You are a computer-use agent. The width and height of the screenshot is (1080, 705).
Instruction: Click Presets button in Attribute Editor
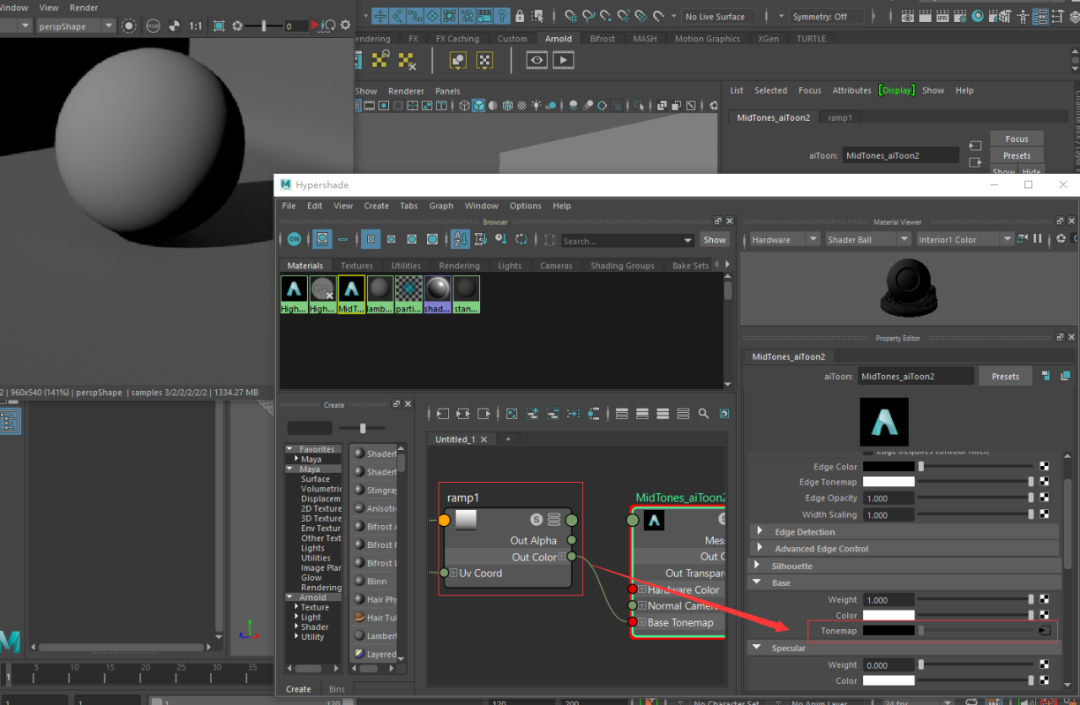1017,156
